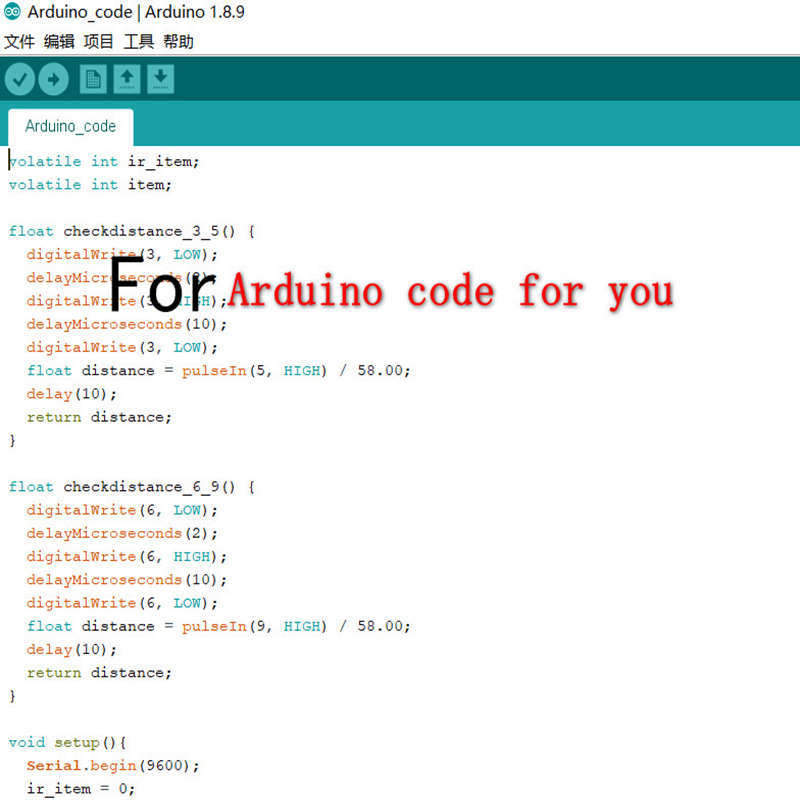This screenshot has height=800, width=800.
Task: Click the 'delayMicroseconds(2);' line
Action: (122, 534)
